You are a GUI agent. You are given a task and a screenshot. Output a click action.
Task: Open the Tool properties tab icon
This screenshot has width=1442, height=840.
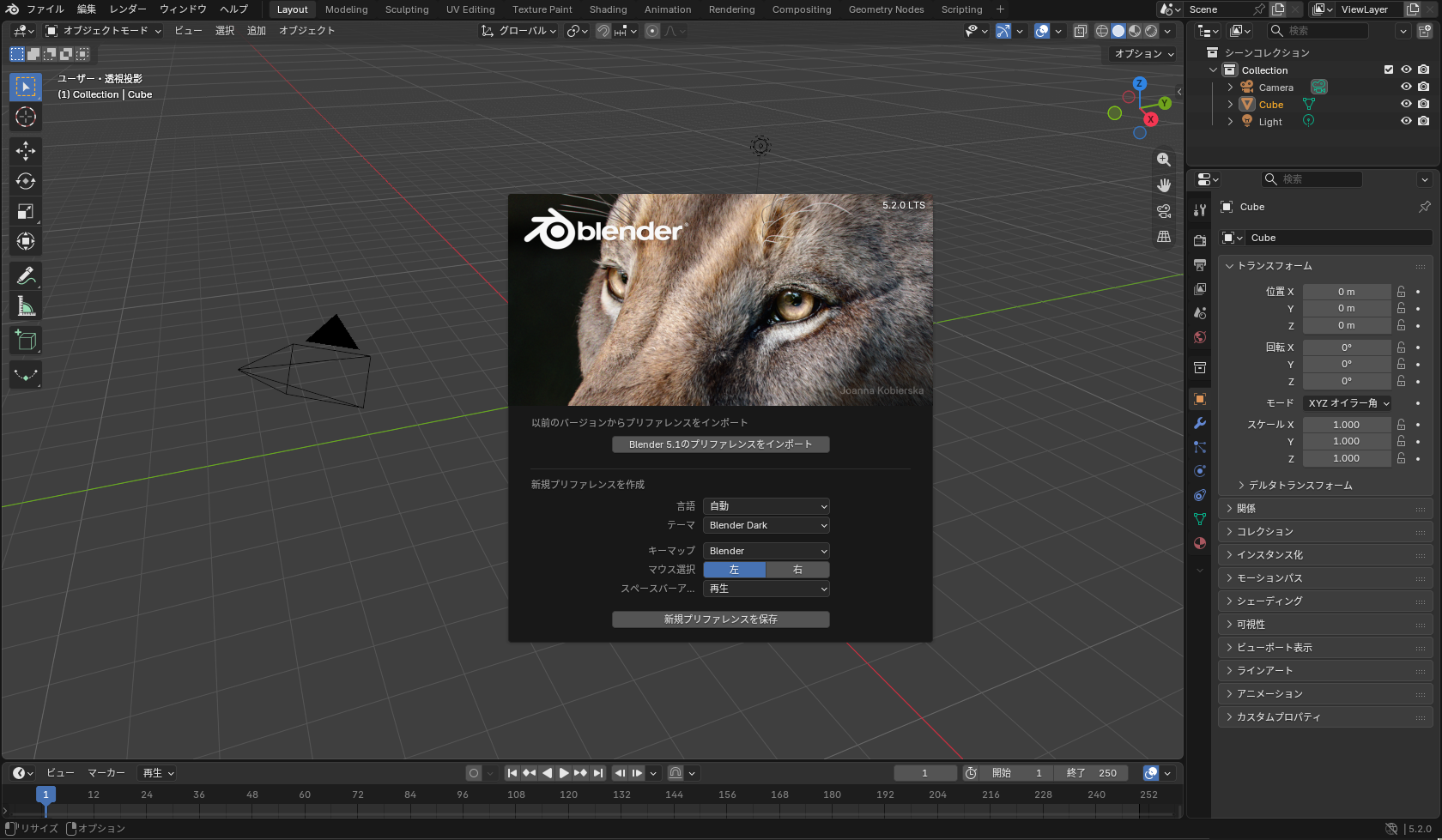[1200, 210]
